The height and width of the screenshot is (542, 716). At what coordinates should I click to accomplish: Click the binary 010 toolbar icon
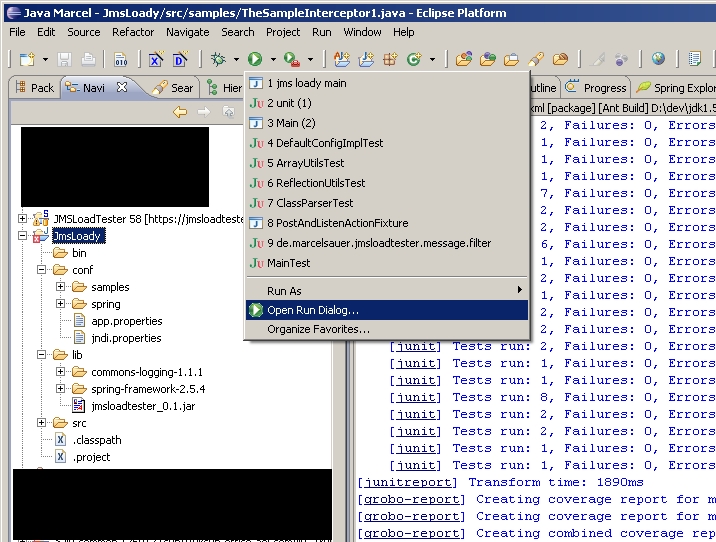click(121, 59)
